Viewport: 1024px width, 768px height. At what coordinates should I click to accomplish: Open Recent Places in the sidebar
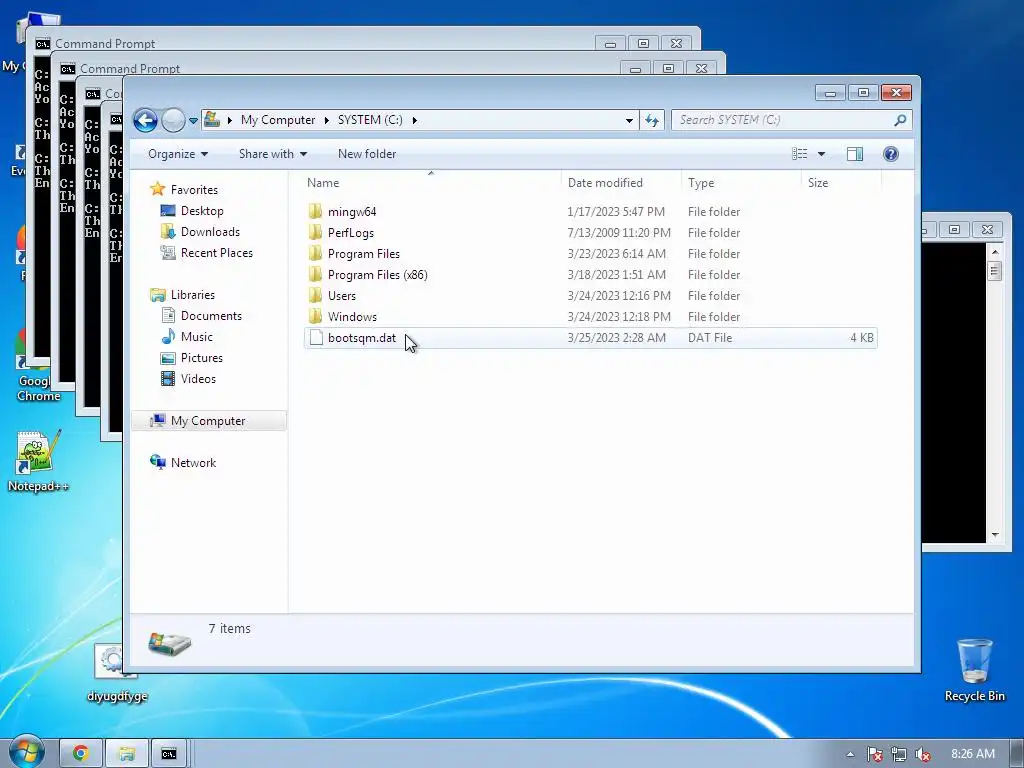tap(216, 253)
